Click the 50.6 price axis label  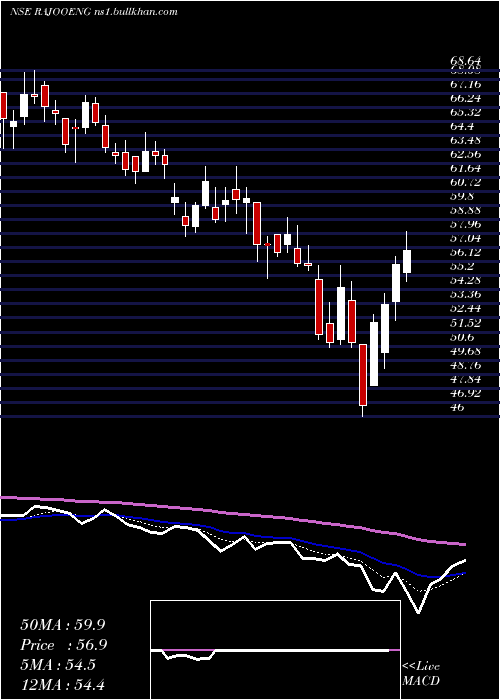pos(462,337)
